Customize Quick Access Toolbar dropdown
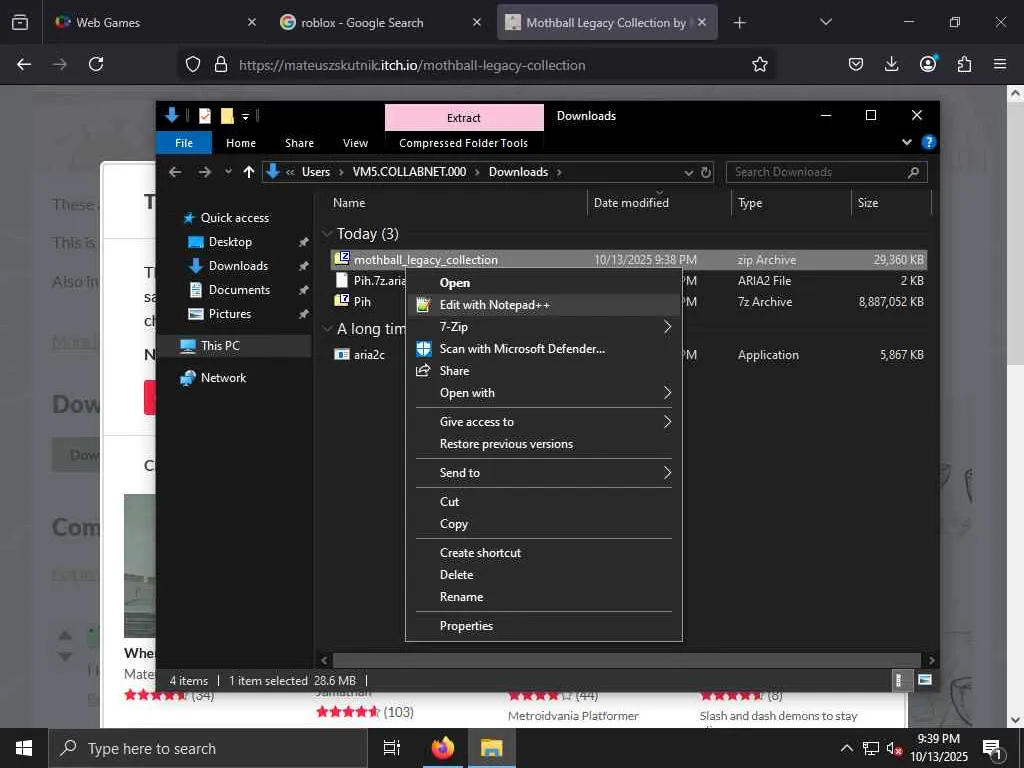The image size is (1024, 768). [246, 117]
